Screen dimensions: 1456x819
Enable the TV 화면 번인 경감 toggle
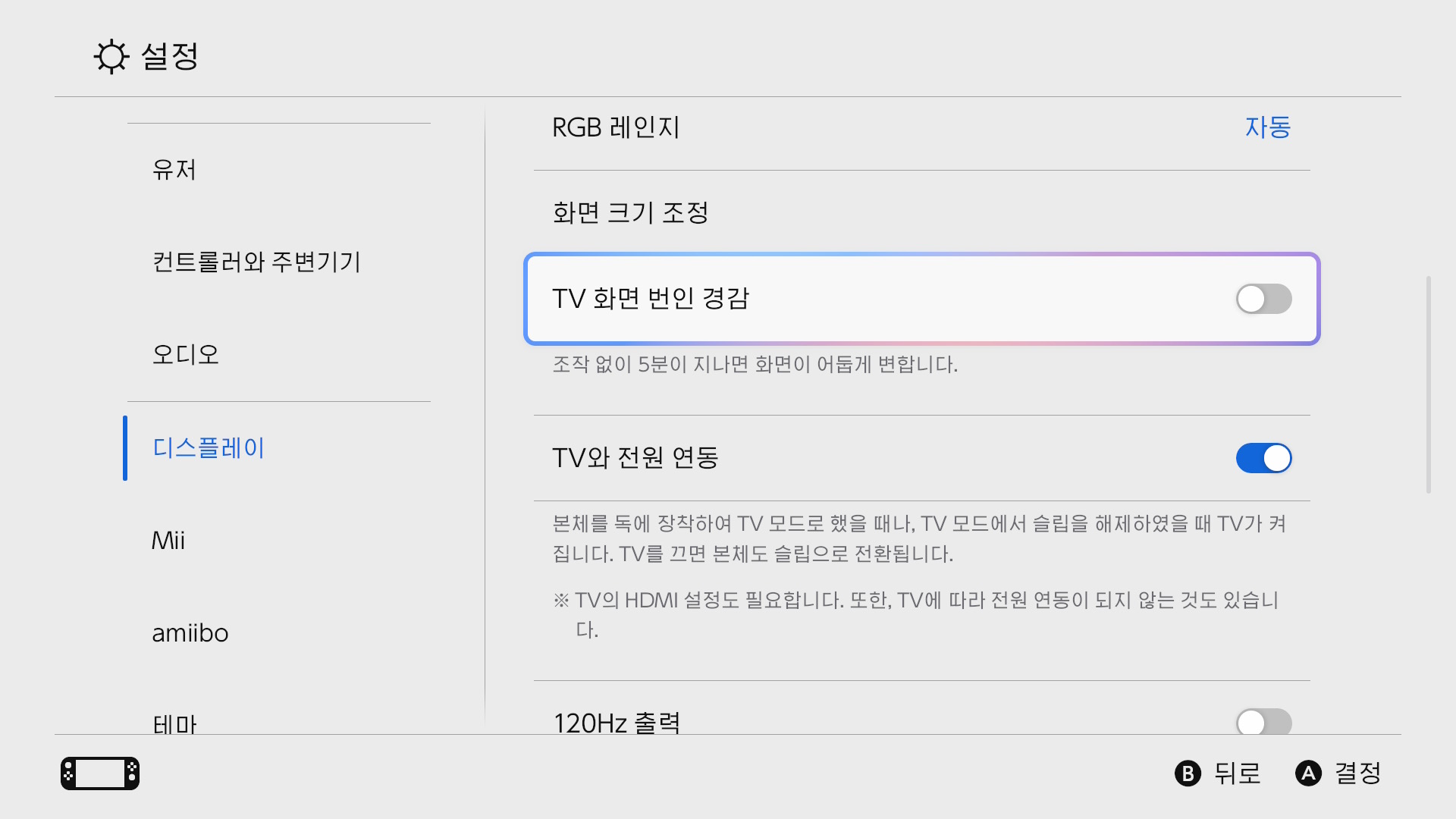point(1263,299)
